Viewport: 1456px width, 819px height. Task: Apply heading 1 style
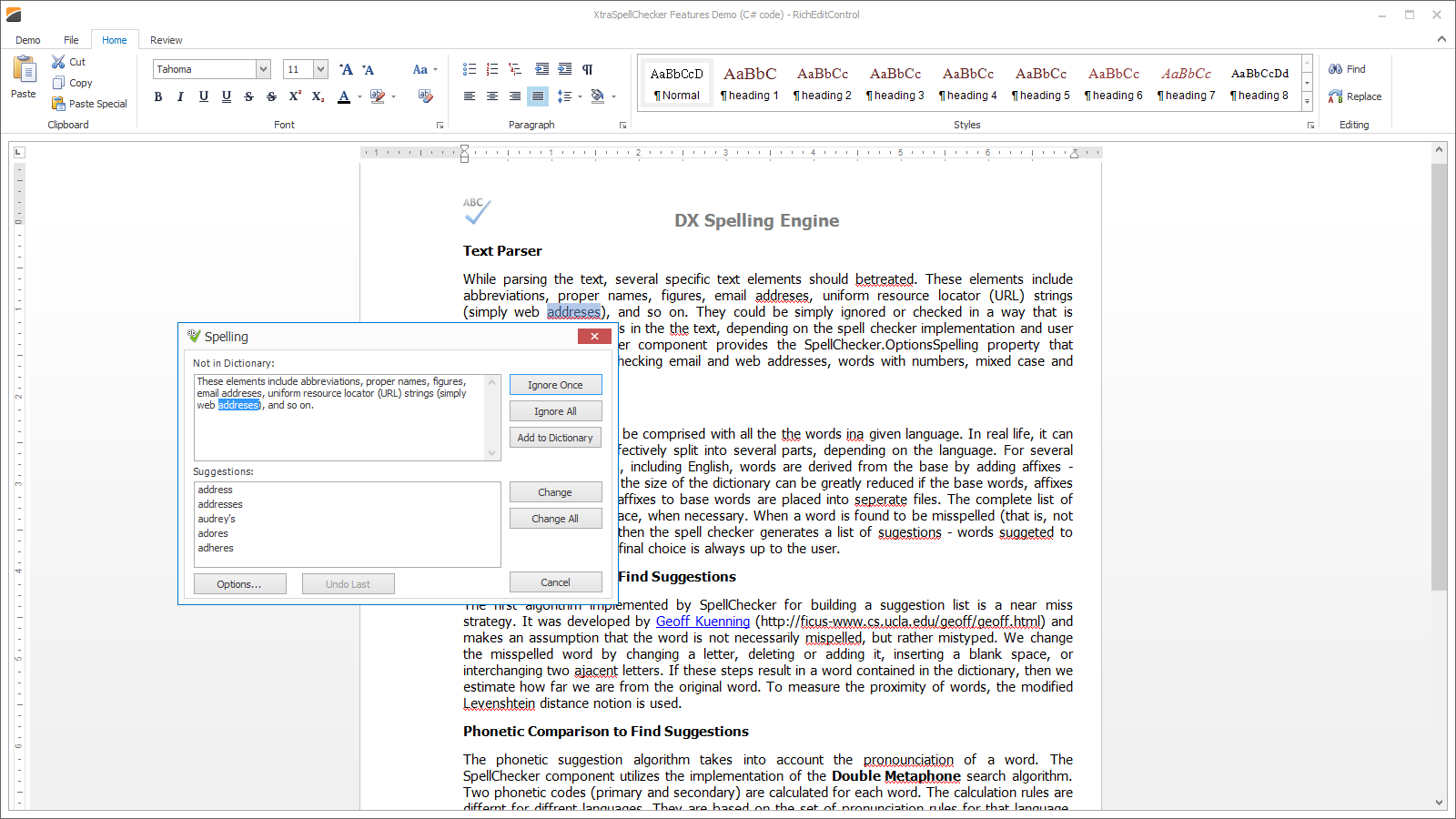(750, 83)
